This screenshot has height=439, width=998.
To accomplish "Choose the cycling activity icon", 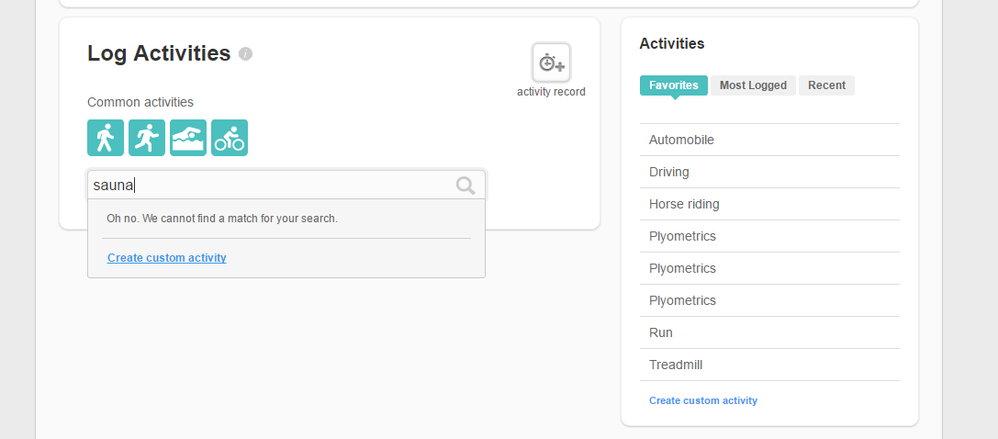I will click(x=229, y=138).
